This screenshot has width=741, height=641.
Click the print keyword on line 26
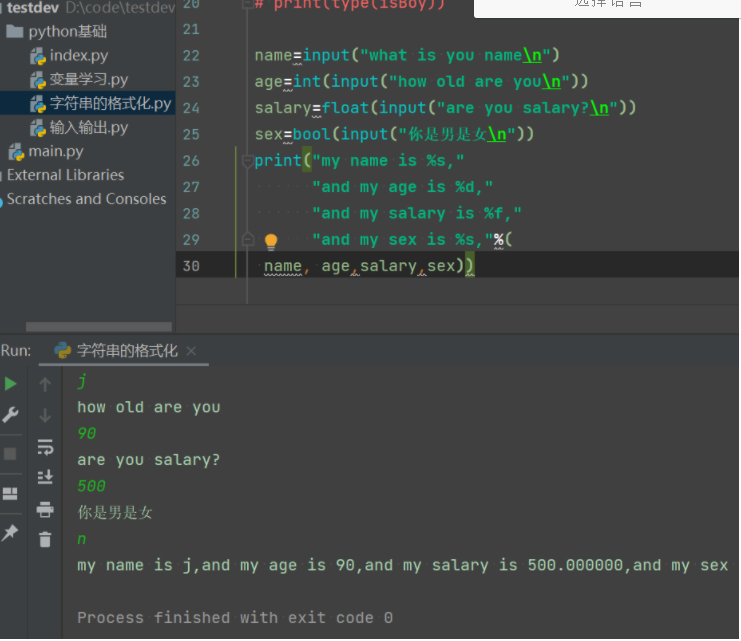[278, 161]
